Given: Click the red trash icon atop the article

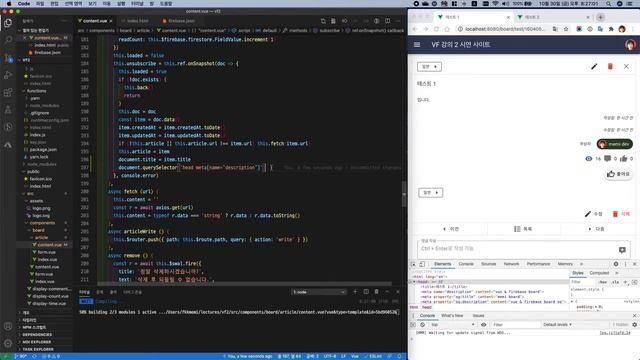Looking at the screenshot, I should 610,67.
